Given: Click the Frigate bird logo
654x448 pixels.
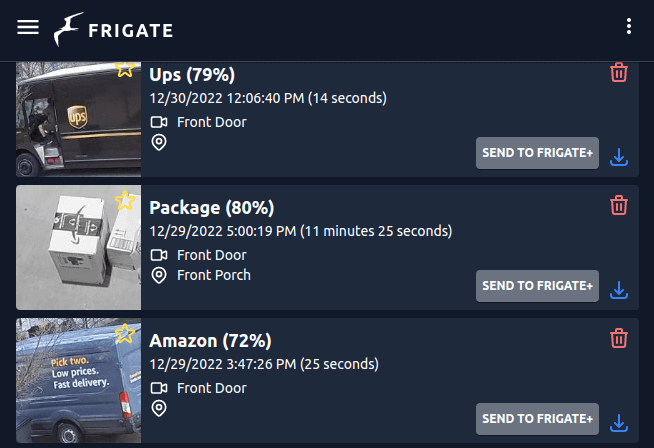Looking at the screenshot, I should [70, 29].
